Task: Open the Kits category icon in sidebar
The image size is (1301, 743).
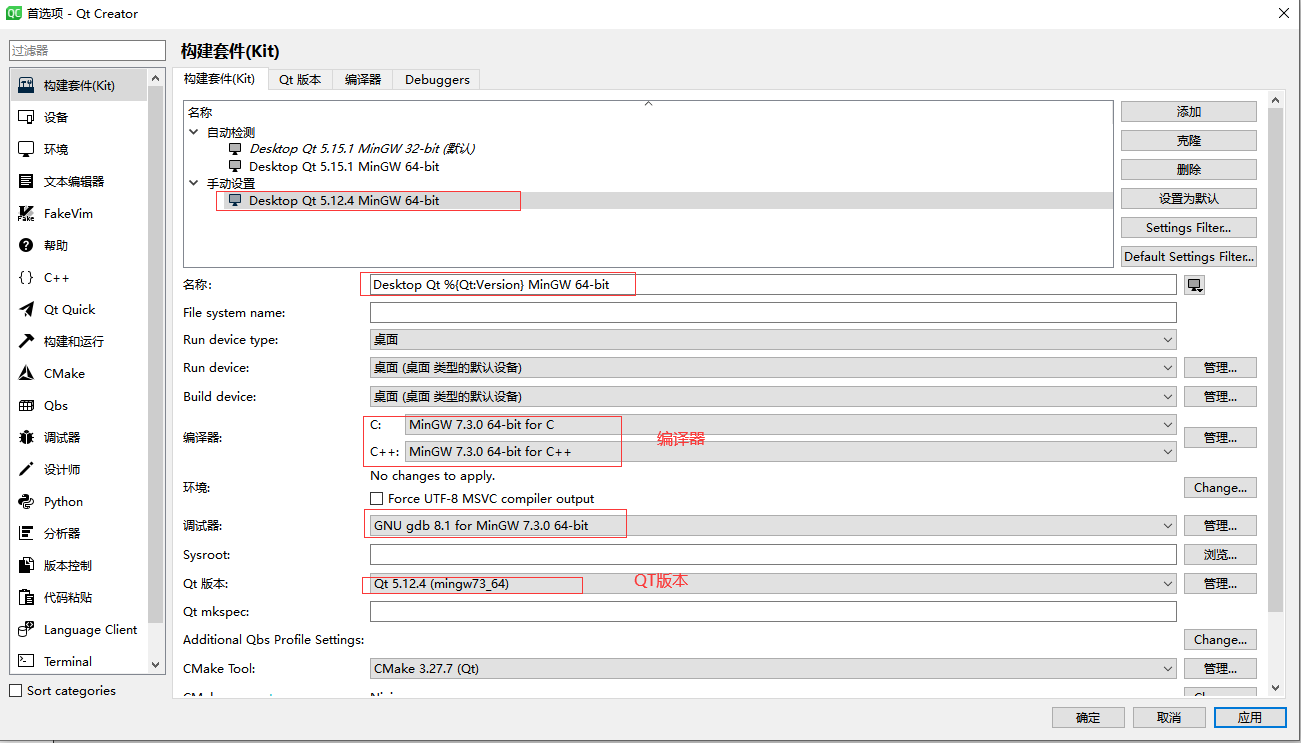Action: click(26, 85)
